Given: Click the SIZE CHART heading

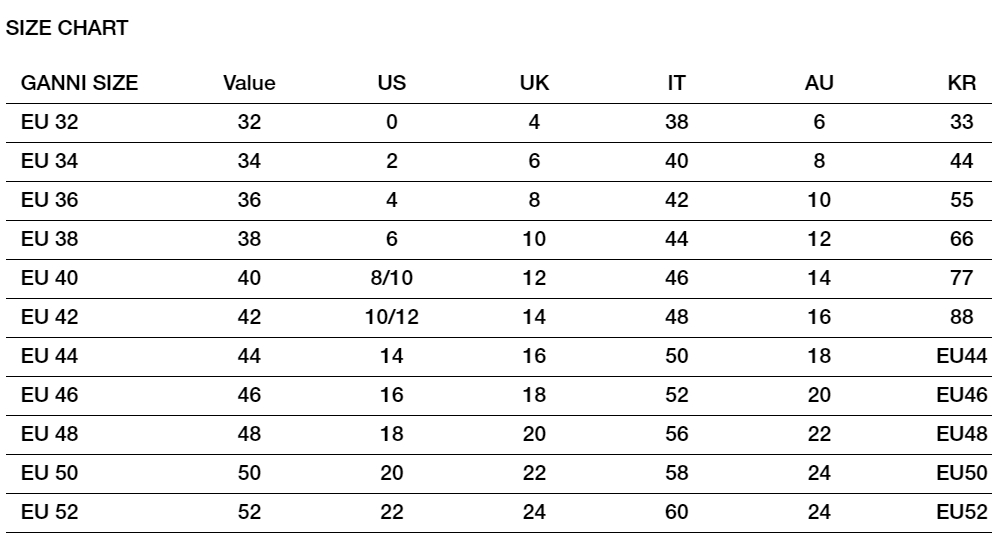Looking at the screenshot, I should (x=67, y=28).
